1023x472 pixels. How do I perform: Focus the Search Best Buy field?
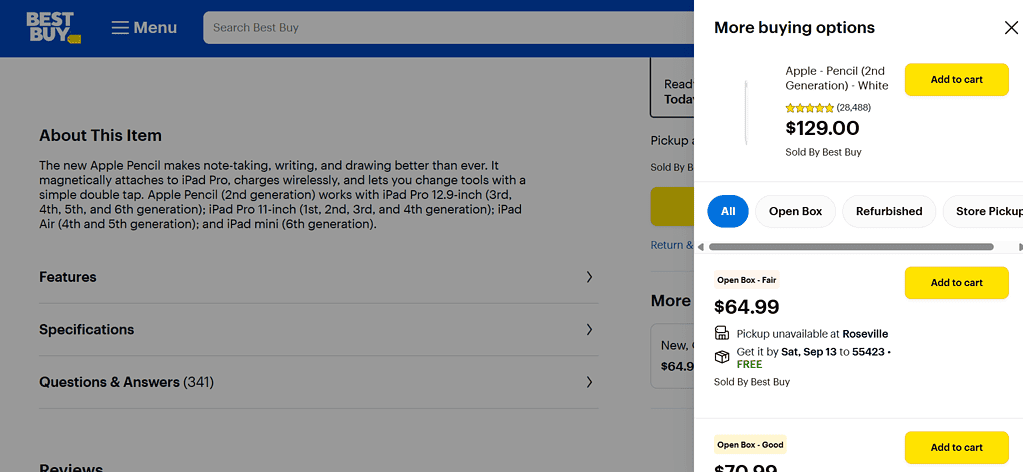pyautogui.click(x=449, y=27)
